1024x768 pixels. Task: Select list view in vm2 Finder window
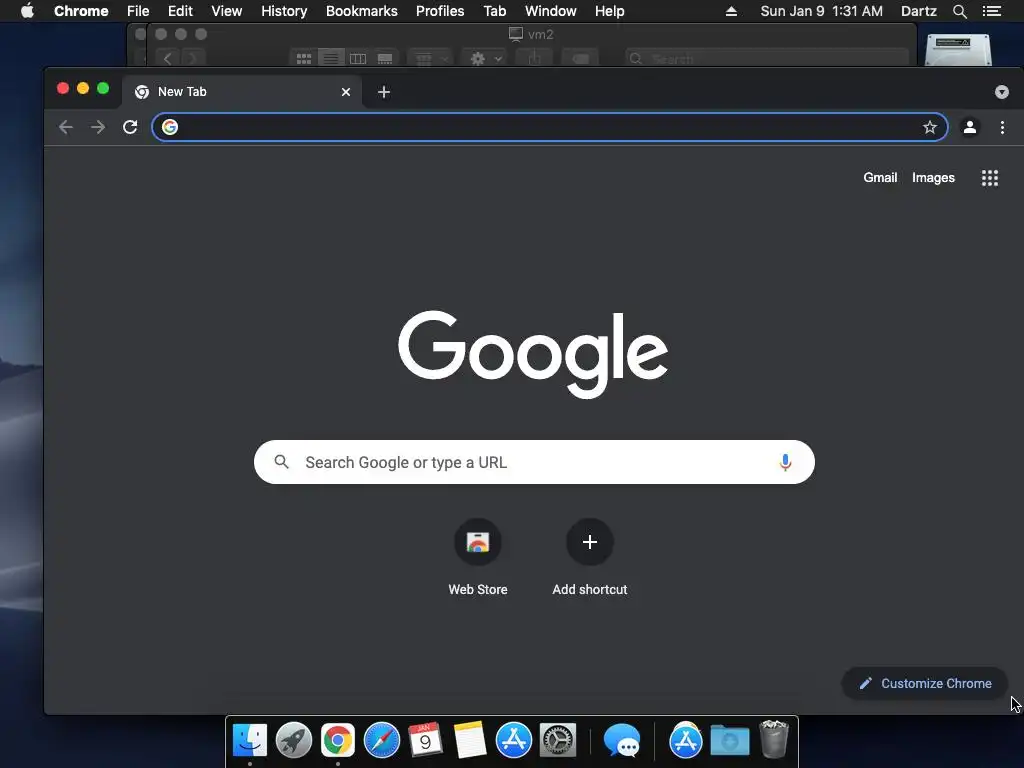click(331, 59)
